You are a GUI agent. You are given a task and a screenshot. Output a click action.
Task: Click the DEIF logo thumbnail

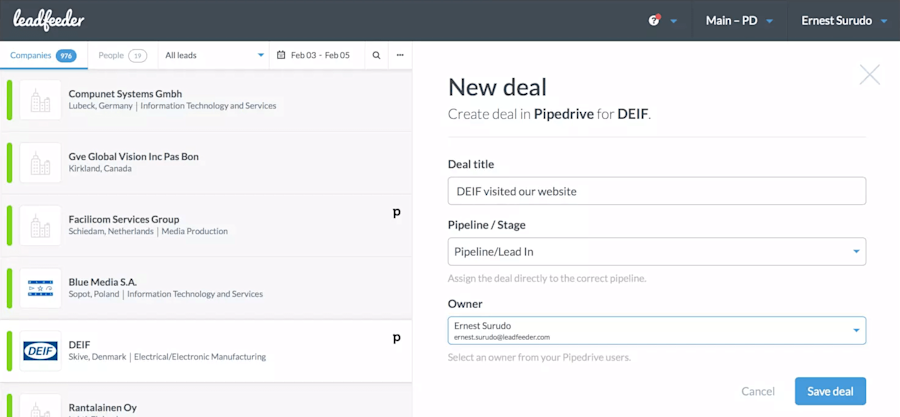coord(40,351)
